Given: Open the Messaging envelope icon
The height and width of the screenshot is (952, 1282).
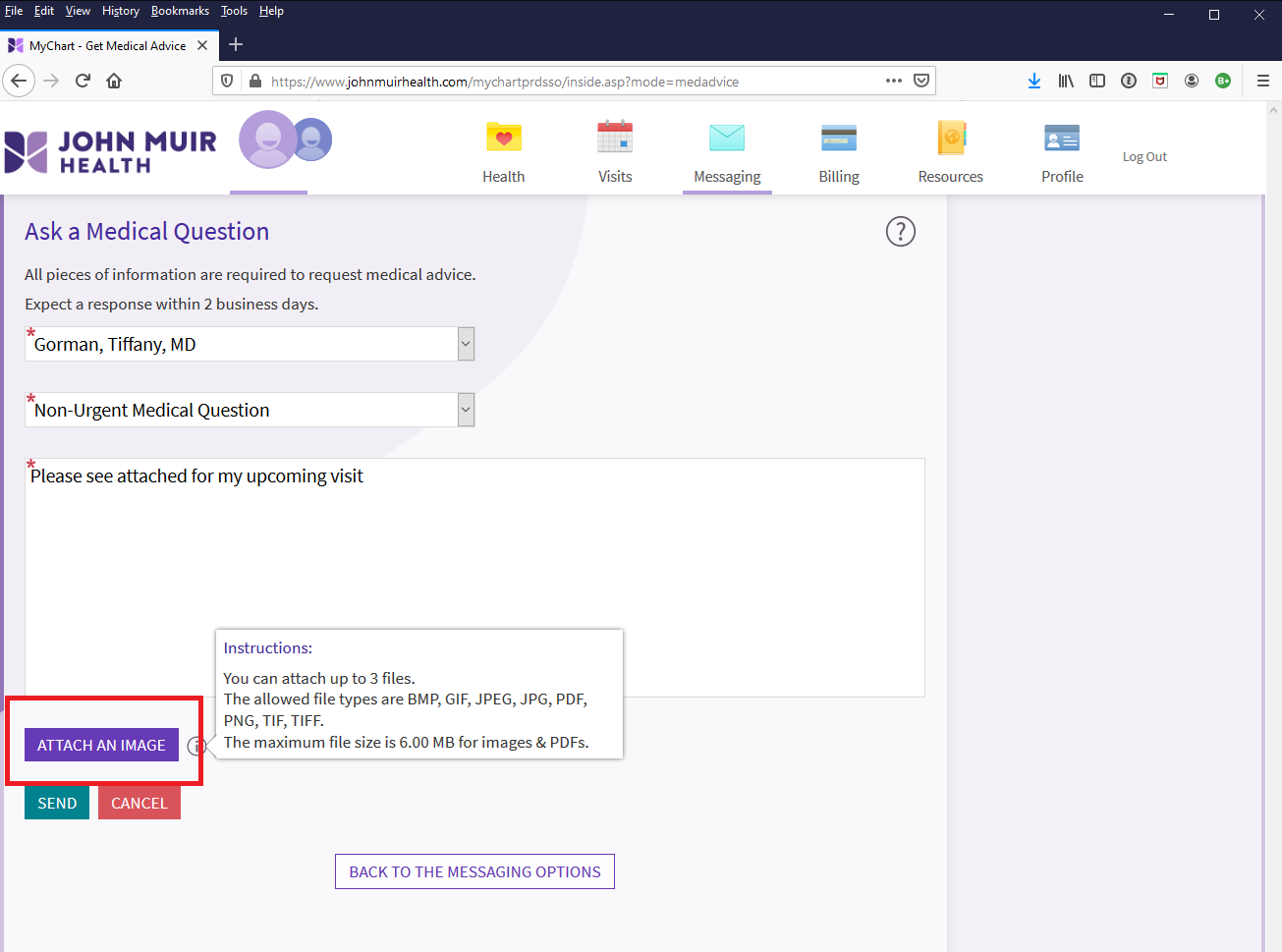Looking at the screenshot, I should pyautogui.click(x=727, y=139).
